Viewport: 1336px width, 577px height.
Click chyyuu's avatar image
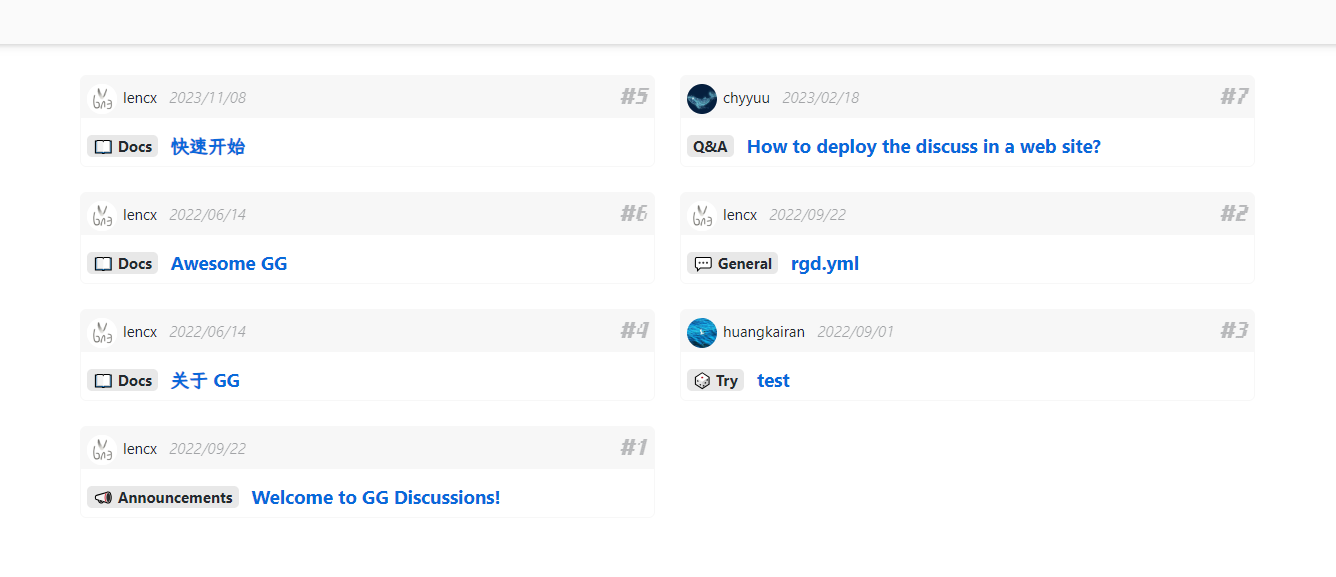pos(702,98)
